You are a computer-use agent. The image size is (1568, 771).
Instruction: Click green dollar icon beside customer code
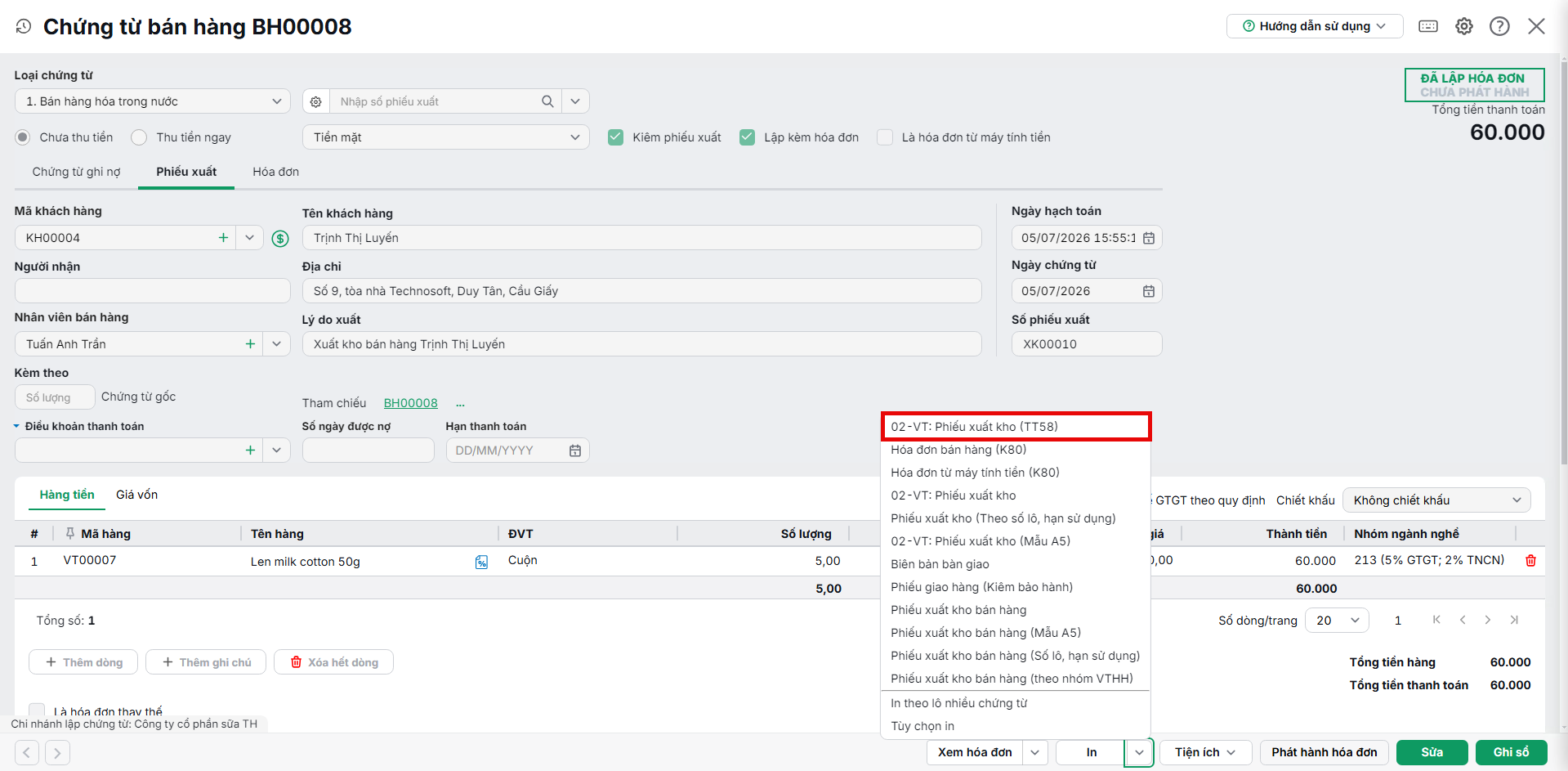(280, 239)
